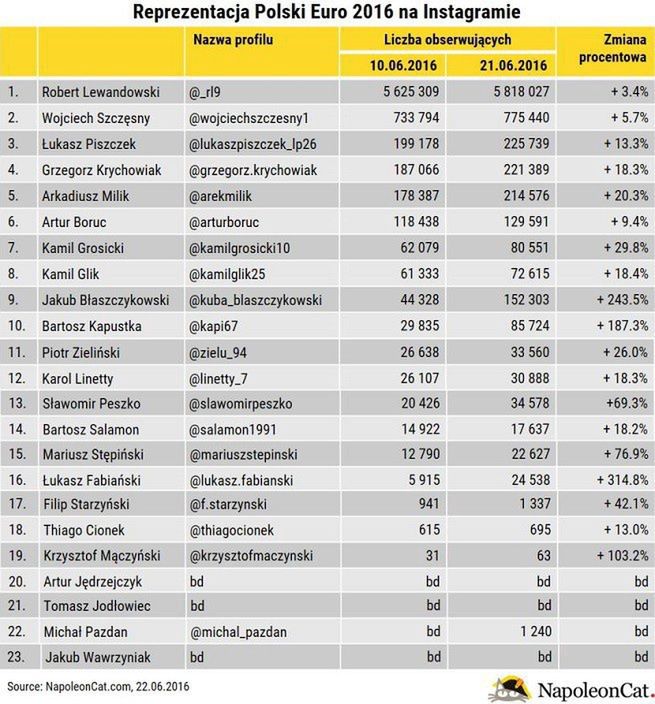
Task: Open the @michal_pazdan profile handle
Action: pos(237,632)
